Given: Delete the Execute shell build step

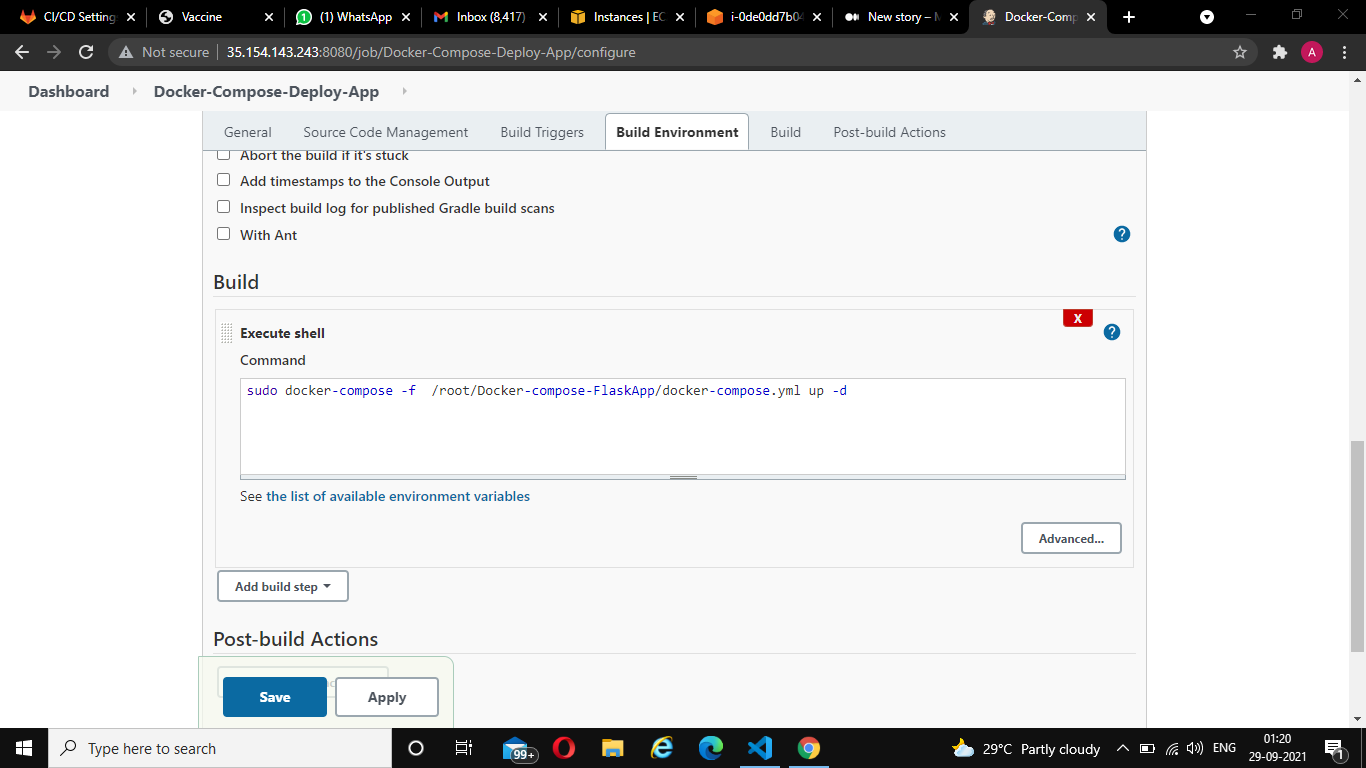Looking at the screenshot, I should (x=1077, y=317).
